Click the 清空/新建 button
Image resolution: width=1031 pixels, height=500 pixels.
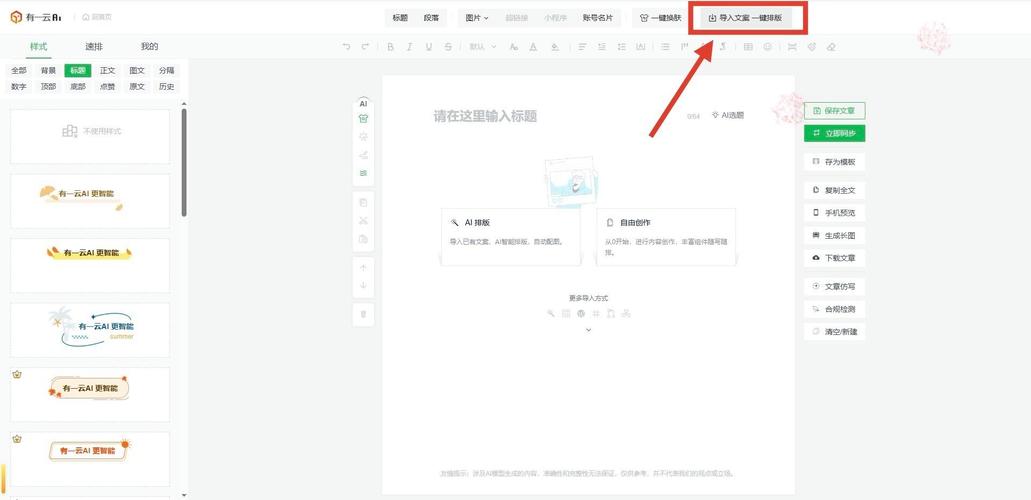[x=834, y=332]
